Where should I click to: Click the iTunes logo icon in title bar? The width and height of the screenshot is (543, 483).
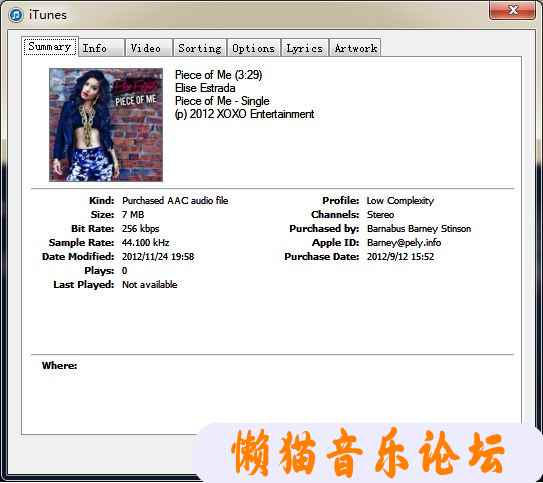tap(16, 15)
